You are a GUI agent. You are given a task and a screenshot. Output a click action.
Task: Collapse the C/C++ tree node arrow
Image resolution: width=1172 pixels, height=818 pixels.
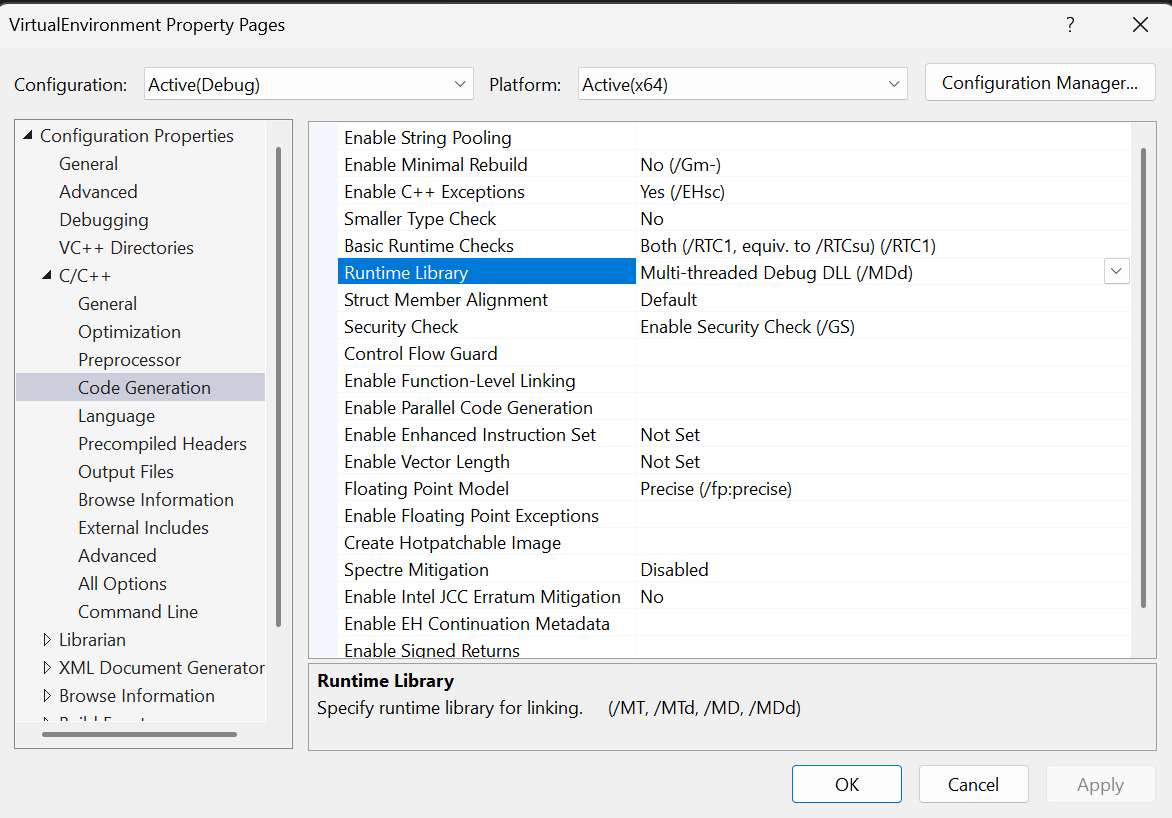pos(47,275)
